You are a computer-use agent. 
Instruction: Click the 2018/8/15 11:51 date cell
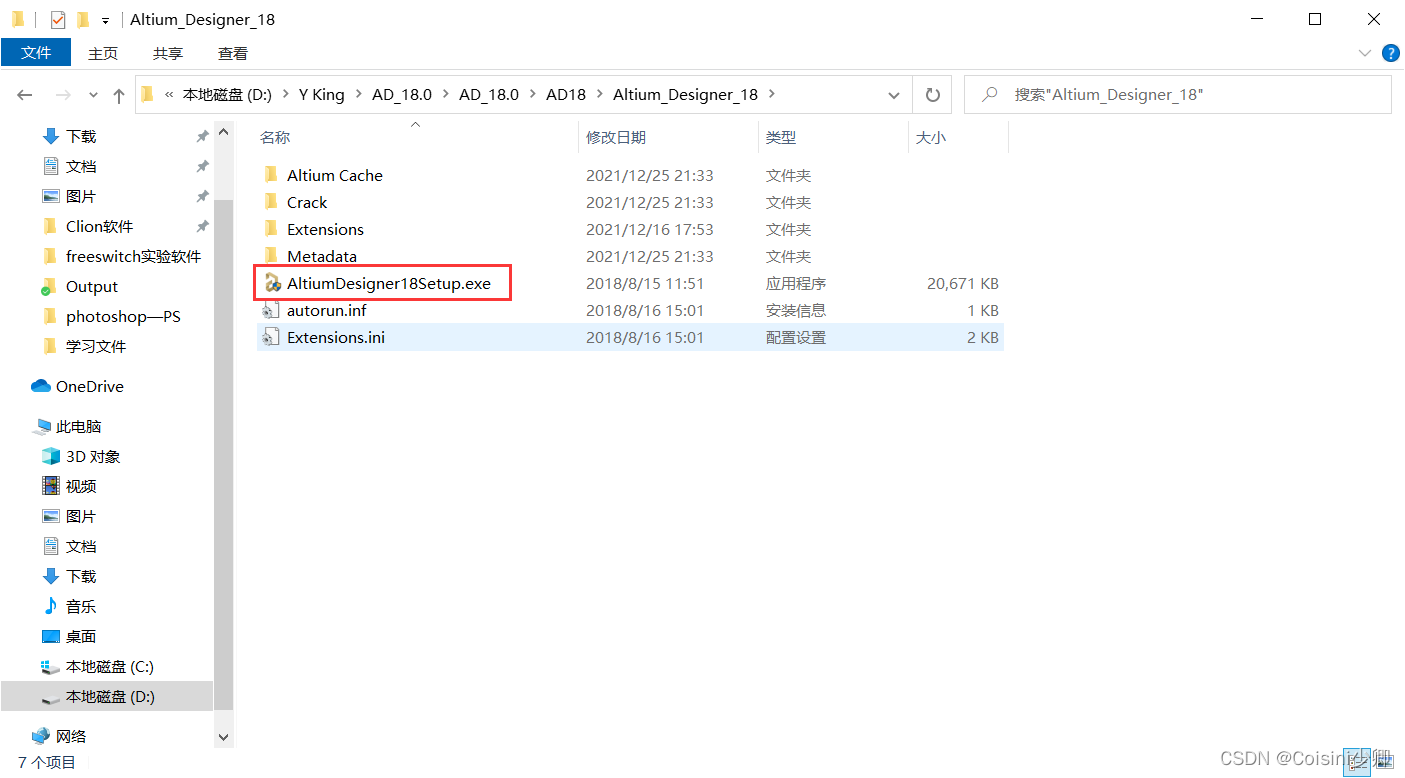[645, 283]
